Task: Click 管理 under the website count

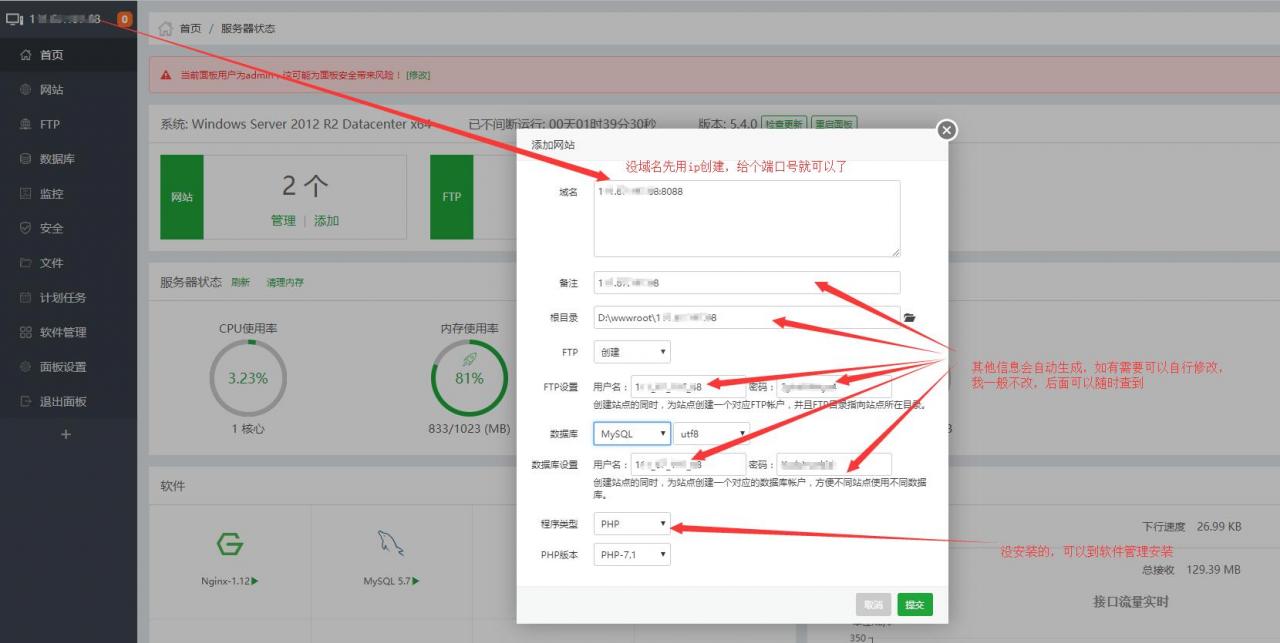Action: click(283, 220)
